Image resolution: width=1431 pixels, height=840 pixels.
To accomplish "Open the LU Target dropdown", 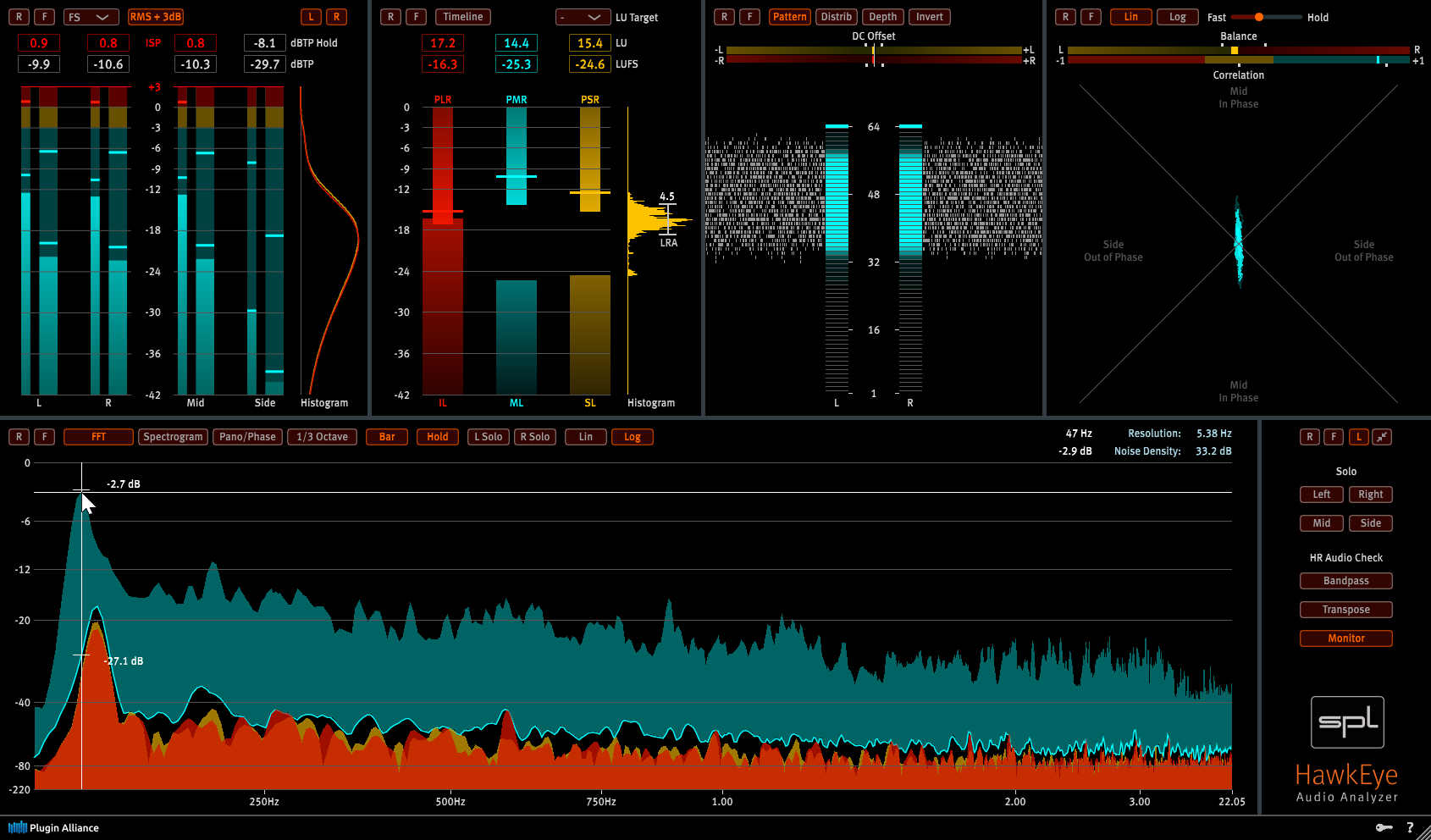I will click(x=583, y=17).
